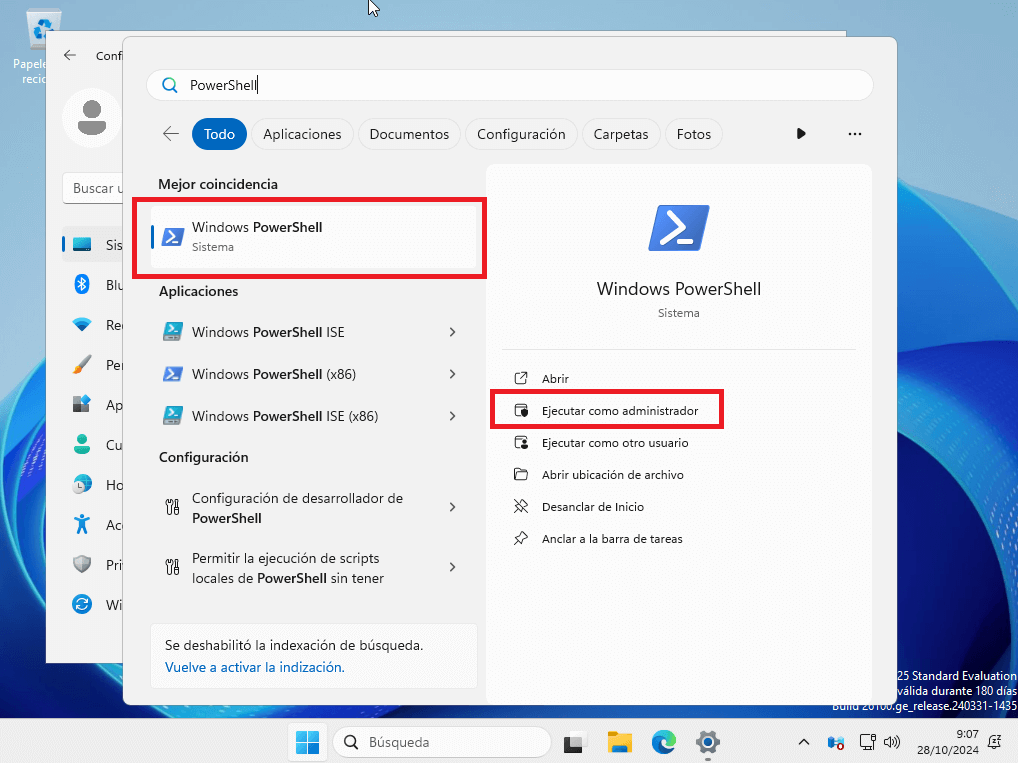Switch to the Aplicaciones filter

coord(302,134)
